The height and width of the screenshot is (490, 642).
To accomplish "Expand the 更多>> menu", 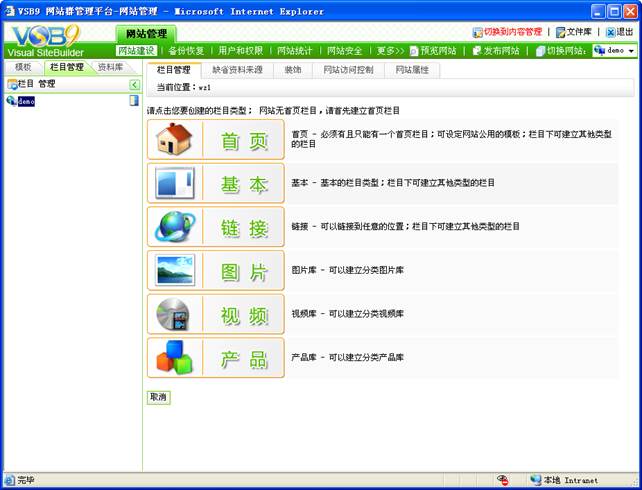I will 390,51.
